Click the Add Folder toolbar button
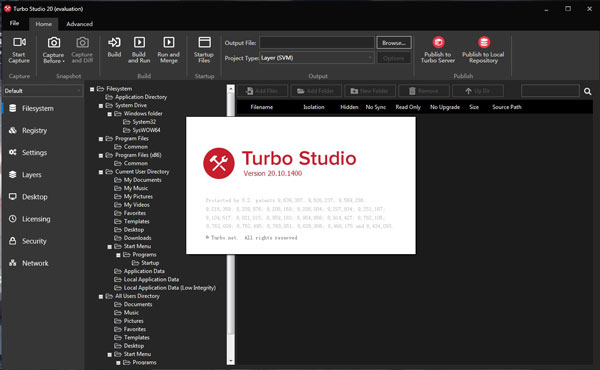Viewport: 600px width, 370px height. pyautogui.click(x=316, y=91)
